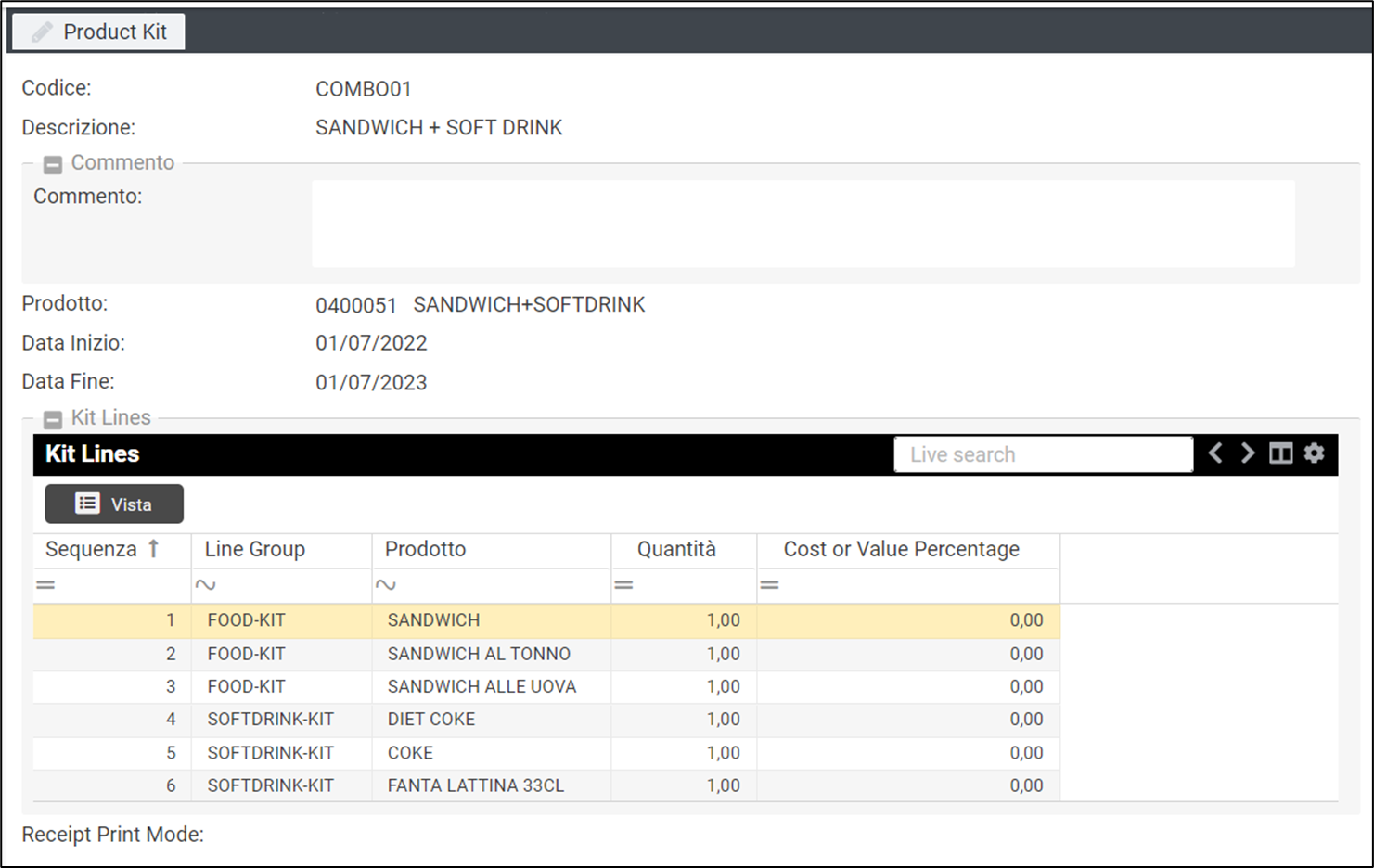Click the next page arrow in Kit Lines
1374x868 pixels.
click(1248, 453)
